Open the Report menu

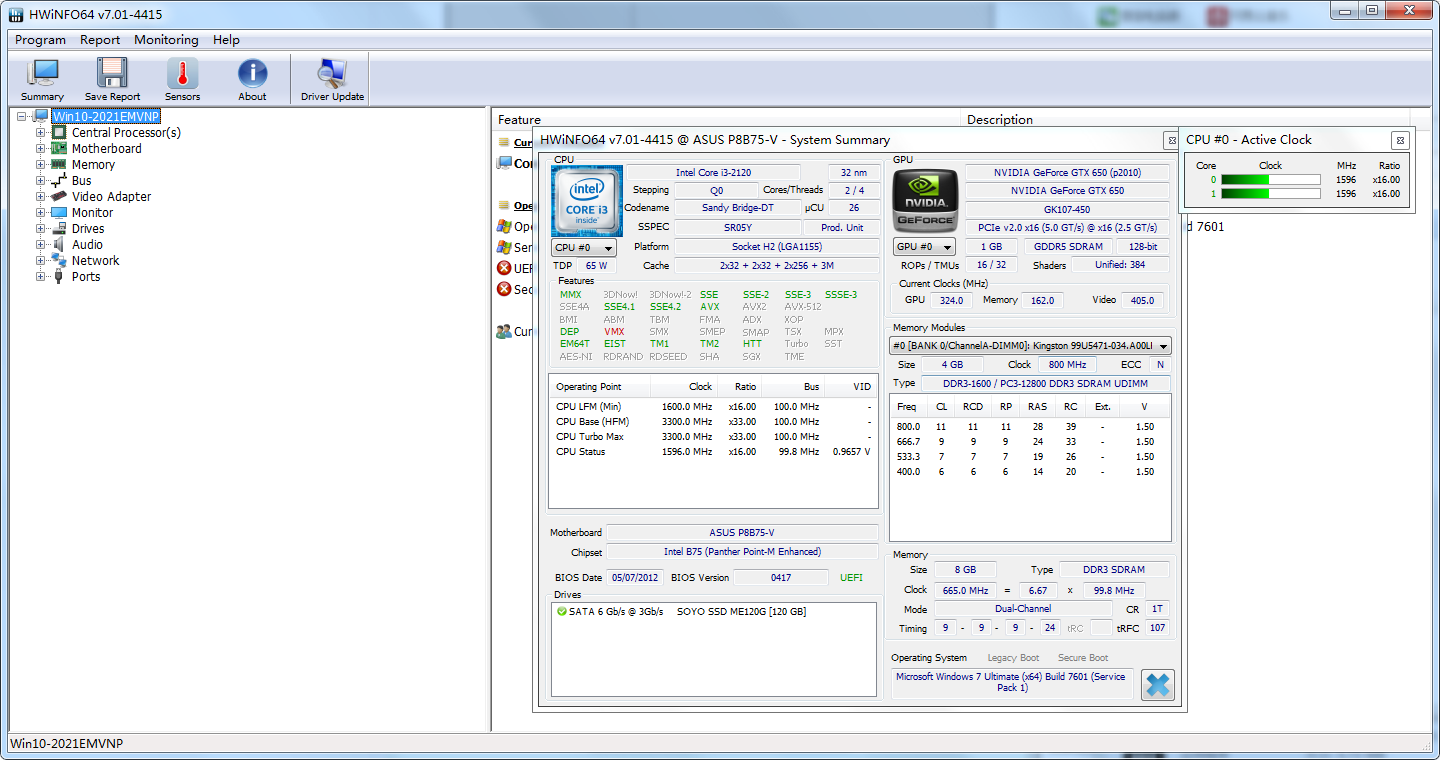(x=100, y=40)
